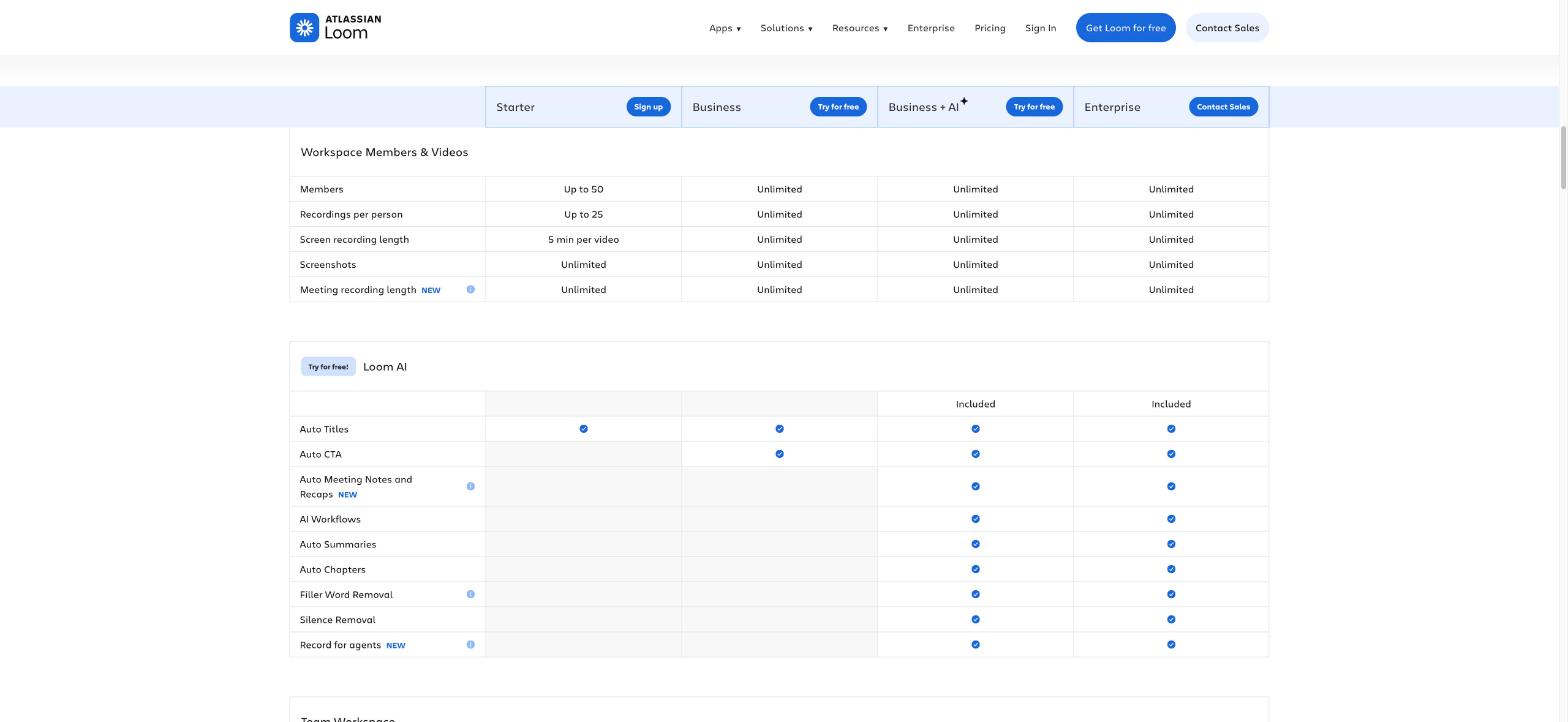Click Auto Titles checkmark under Starter
This screenshot has height=722, width=1568.
tap(584, 429)
